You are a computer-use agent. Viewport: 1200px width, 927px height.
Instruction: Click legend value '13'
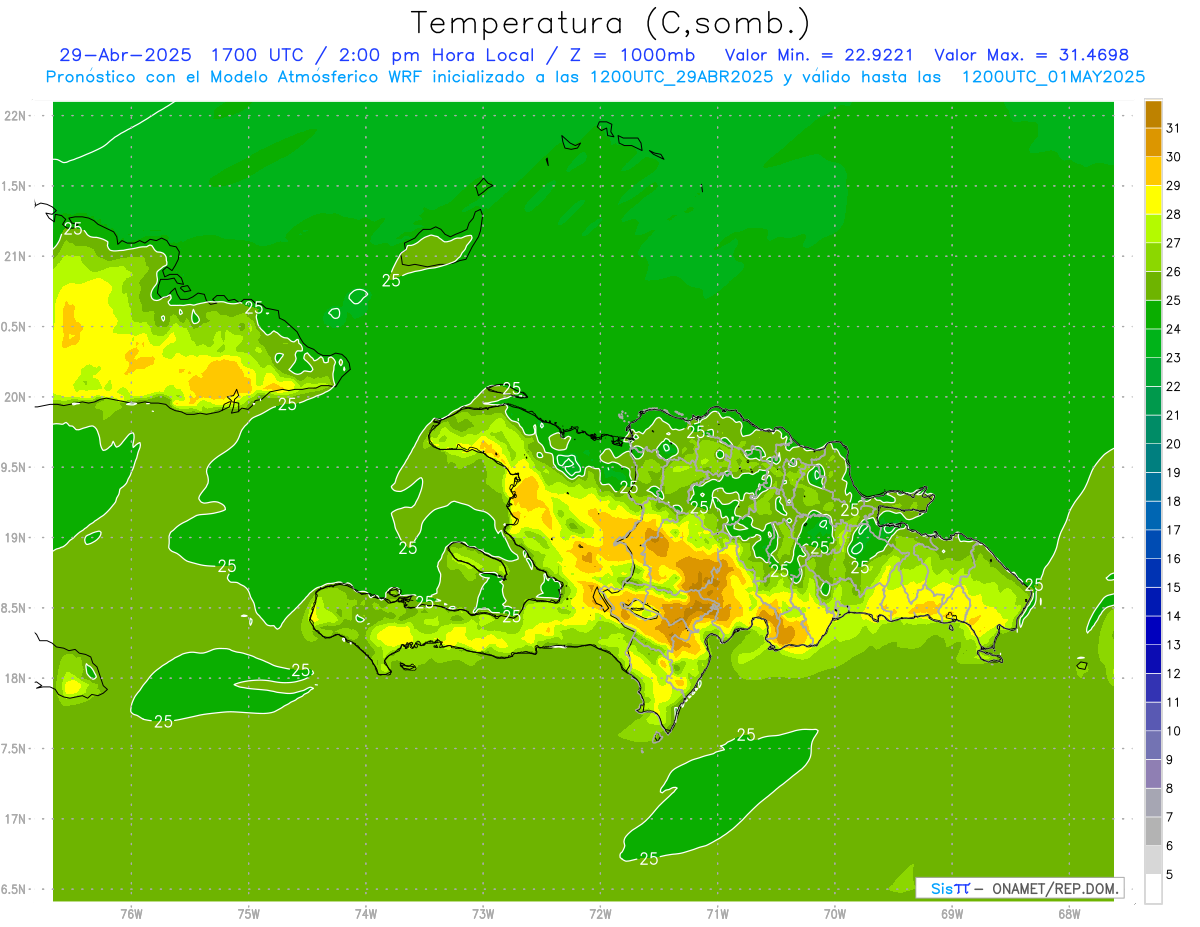(1173, 645)
